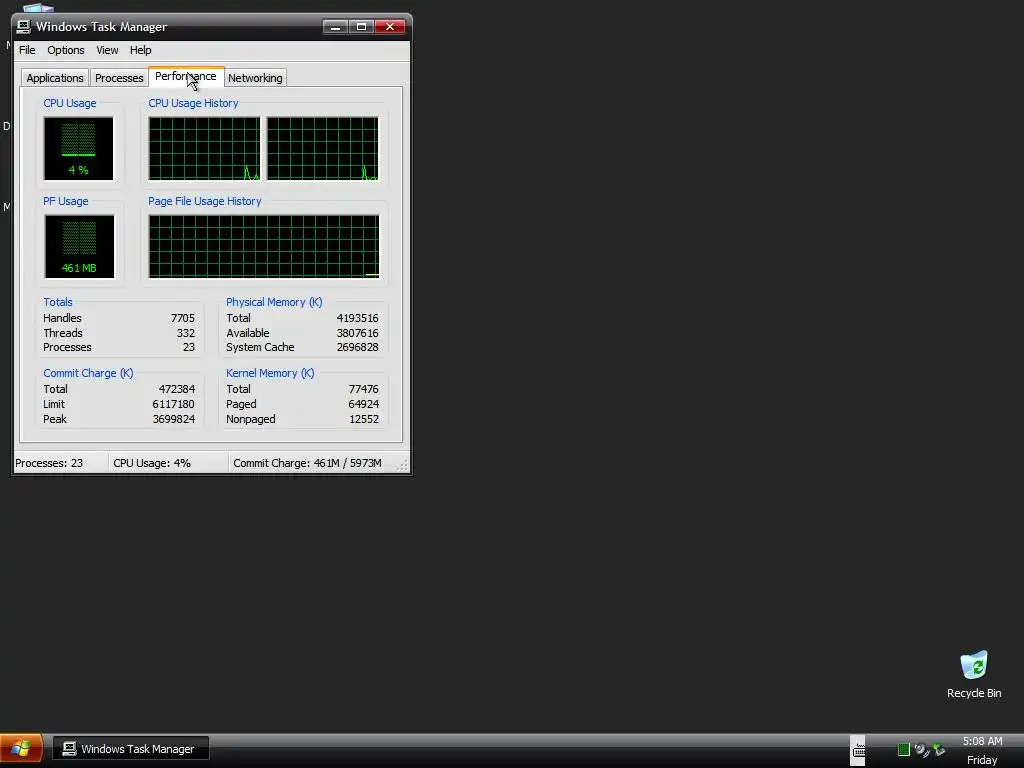1024x768 pixels.
Task: Maximize the Task Manager window
Action: [361, 27]
